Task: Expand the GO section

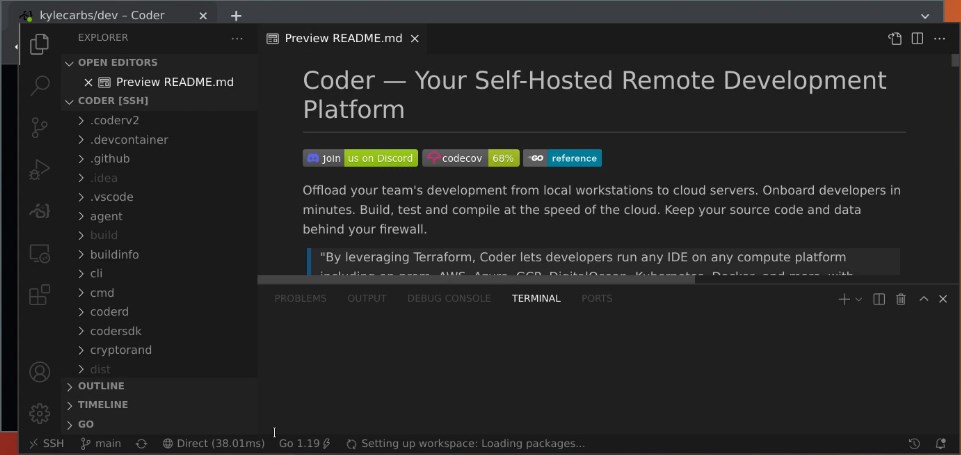Action: click(159, 424)
